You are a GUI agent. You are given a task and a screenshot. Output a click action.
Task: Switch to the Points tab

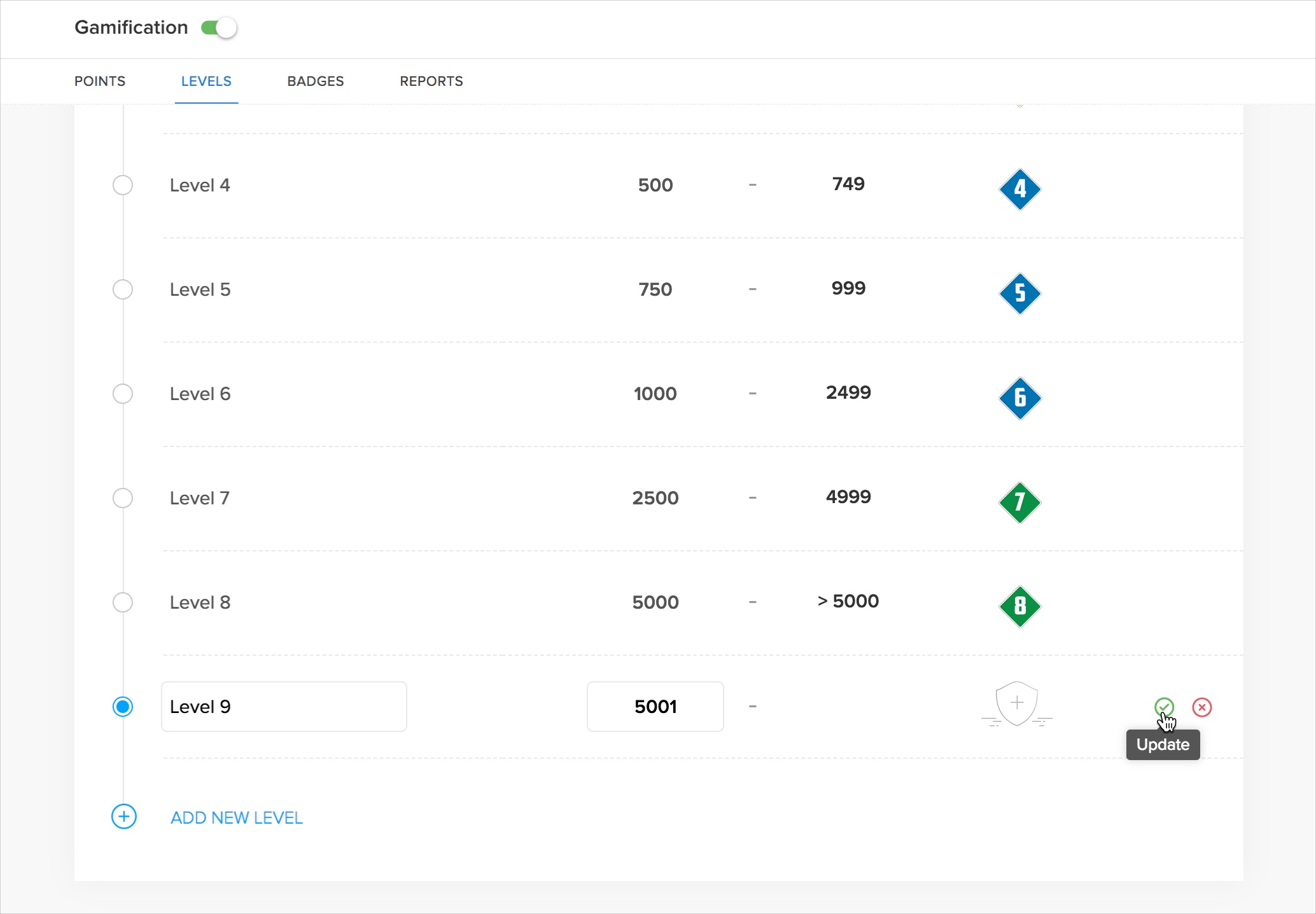(100, 81)
